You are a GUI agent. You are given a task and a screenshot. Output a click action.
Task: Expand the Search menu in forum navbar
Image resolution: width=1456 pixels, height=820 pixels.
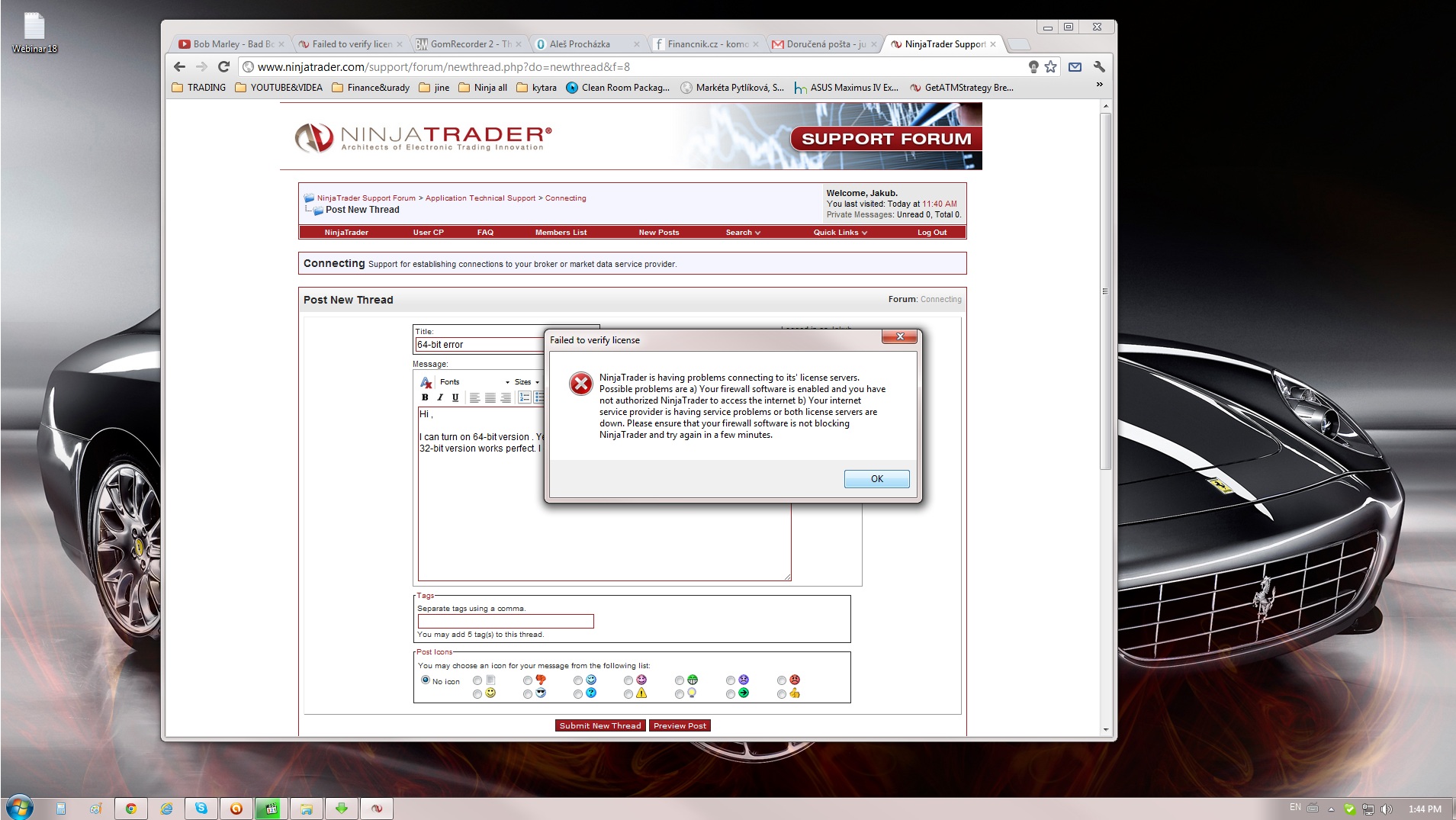[743, 233]
